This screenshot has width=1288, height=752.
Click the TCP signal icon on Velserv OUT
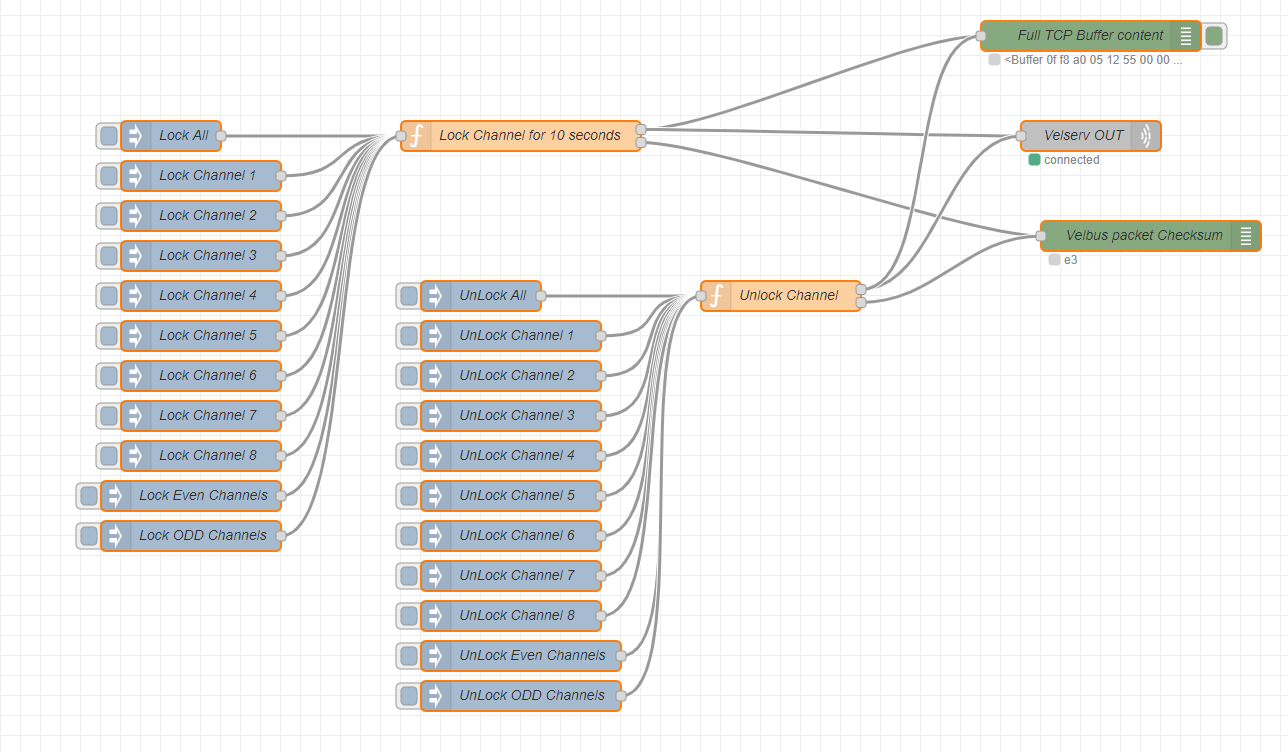coord(1146,136)
